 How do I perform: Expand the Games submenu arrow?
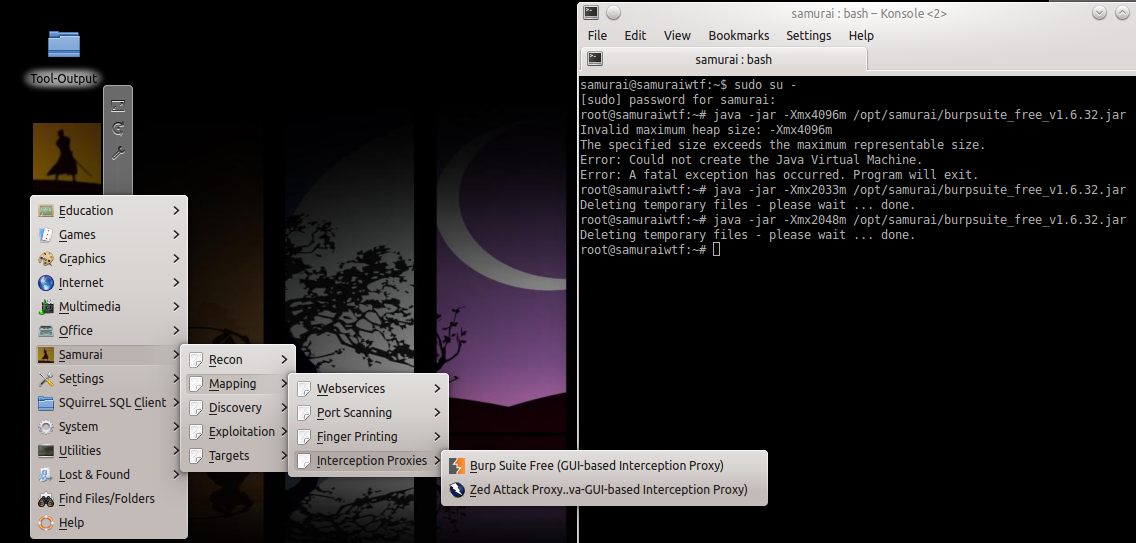[x=176, y=234]
